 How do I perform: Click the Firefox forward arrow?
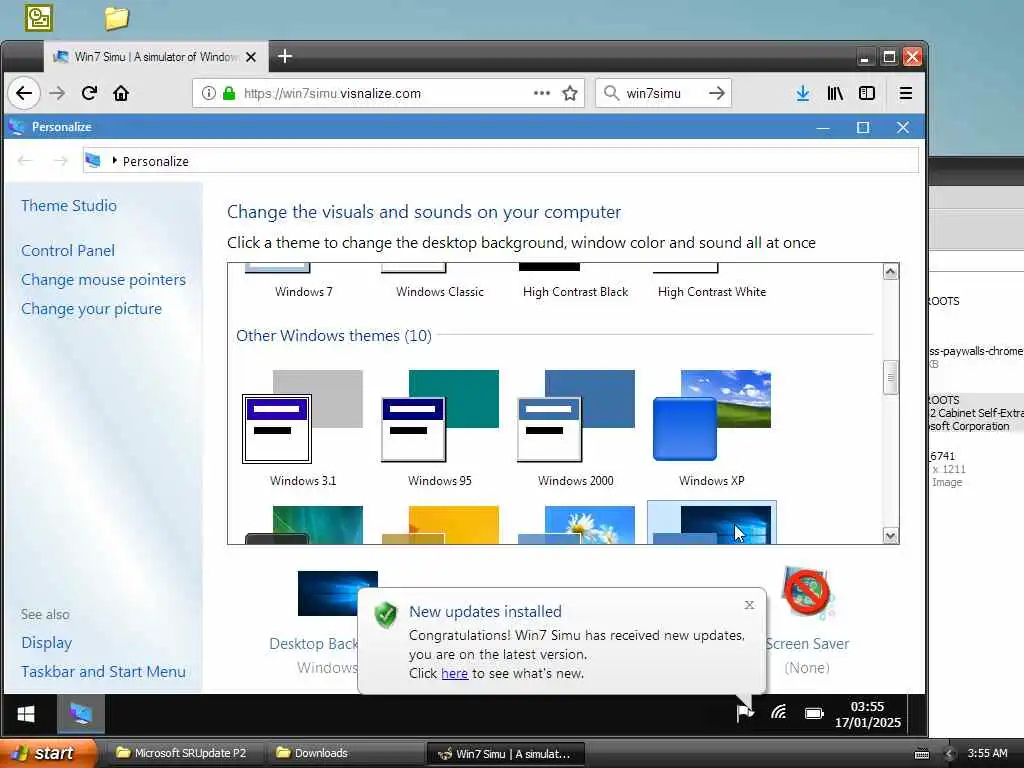click(x=57, y=93)
